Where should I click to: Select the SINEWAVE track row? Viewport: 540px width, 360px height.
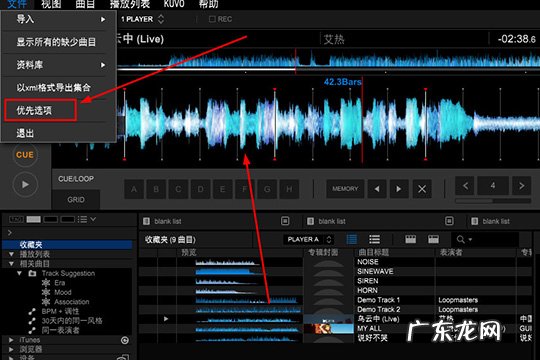tap(335, 271)
